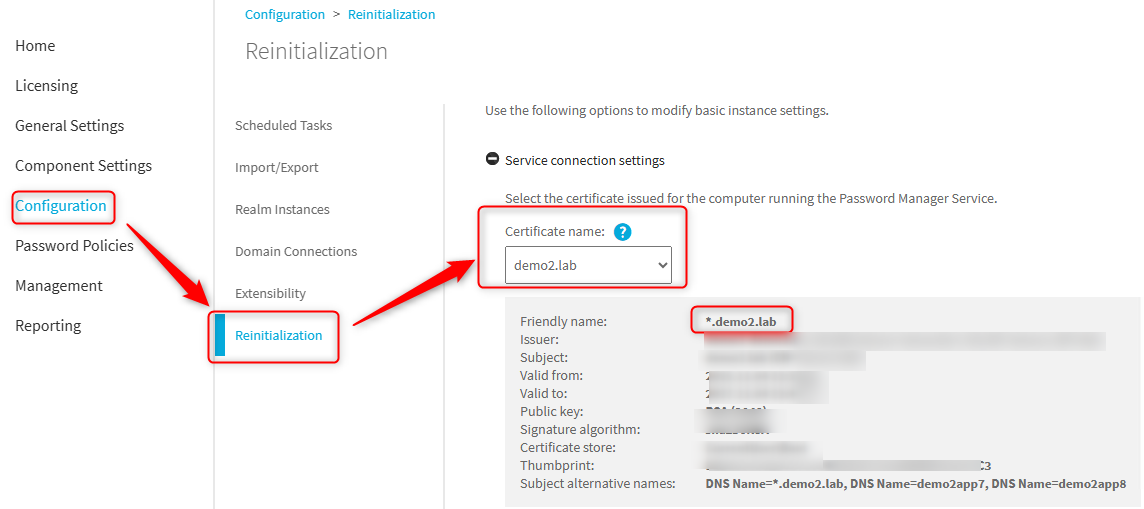Screen dimensions: 1144x509
Task: Navigate to Password Policies
Action: [x=74, y=246]
